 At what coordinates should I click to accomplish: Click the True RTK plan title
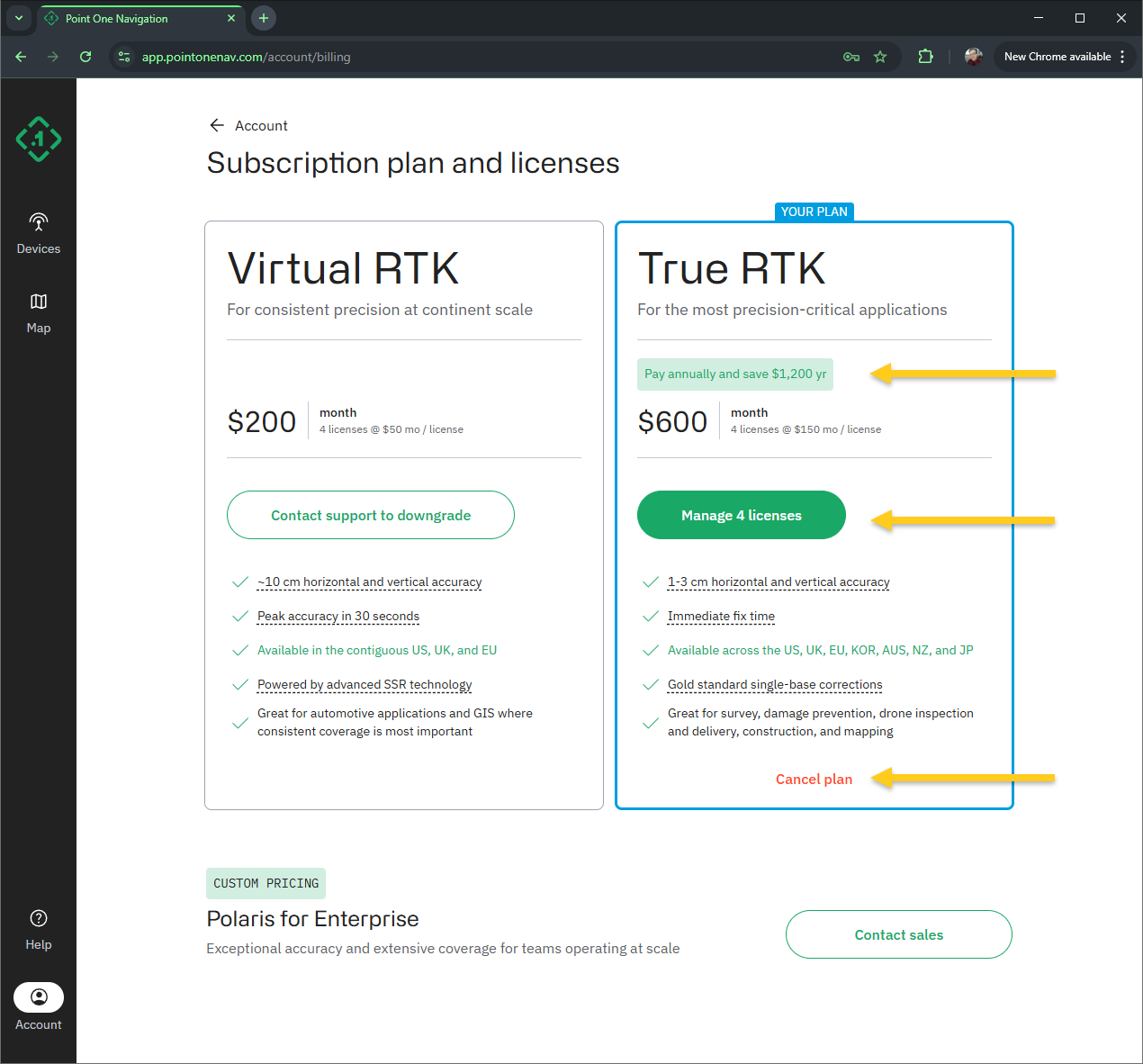(732, 268)
